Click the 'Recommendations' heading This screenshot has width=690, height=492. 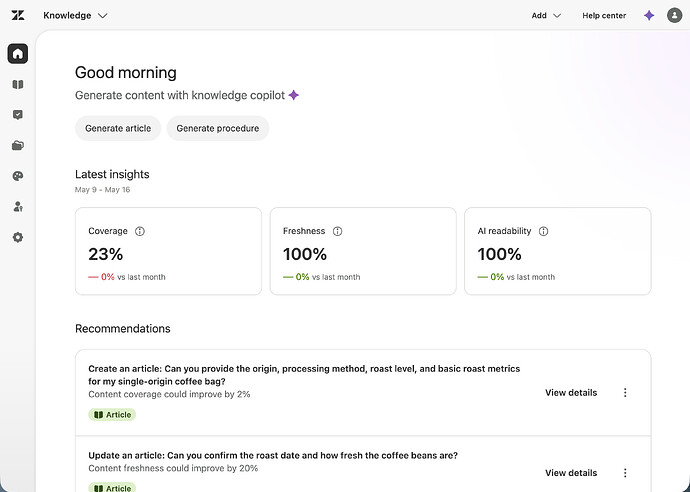[x=123, y=329]
